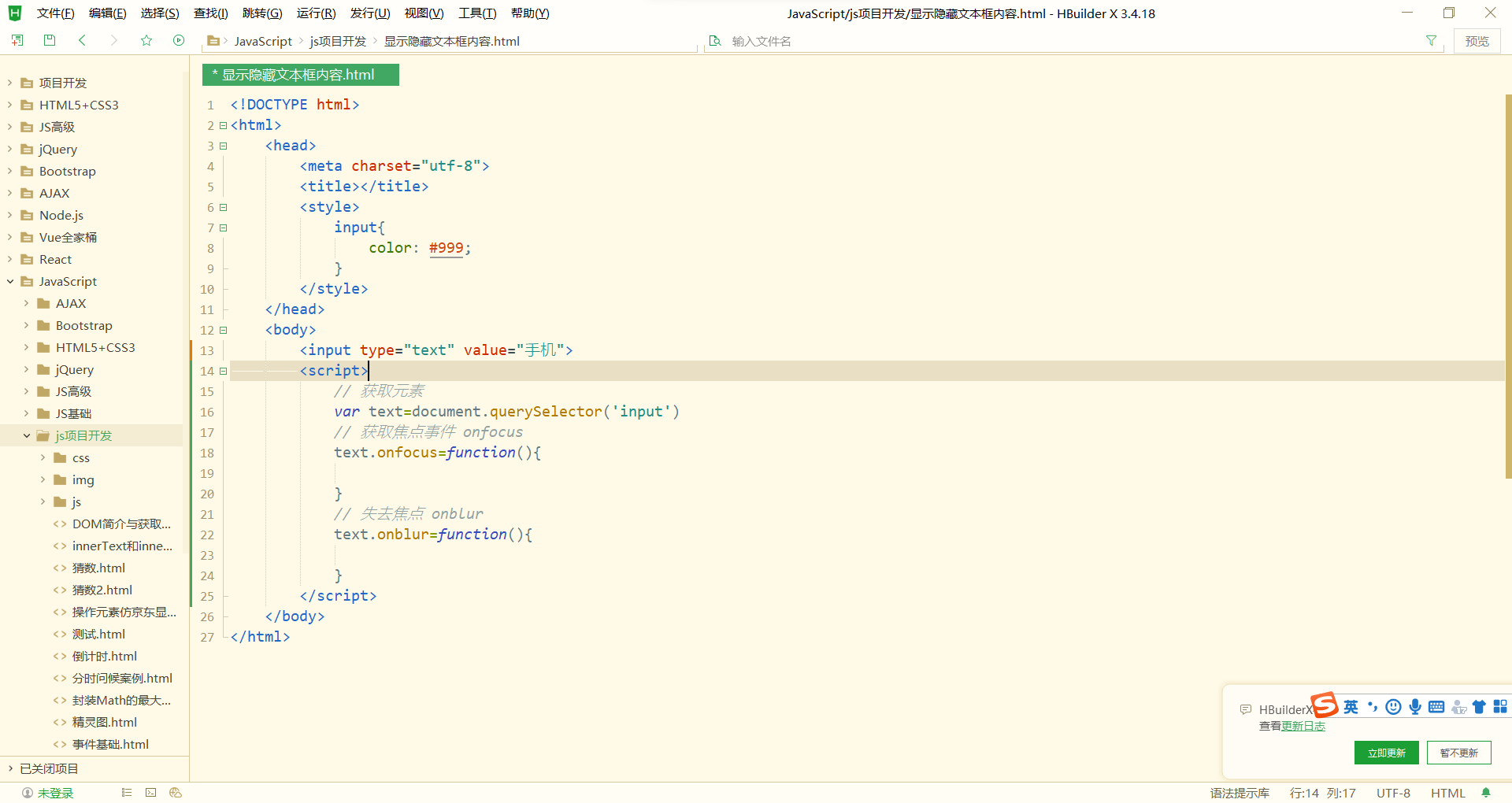This screenshot has width=1512, height=803.
Task: Click the 立即更新 update button
Action: tap(1386, 752)
